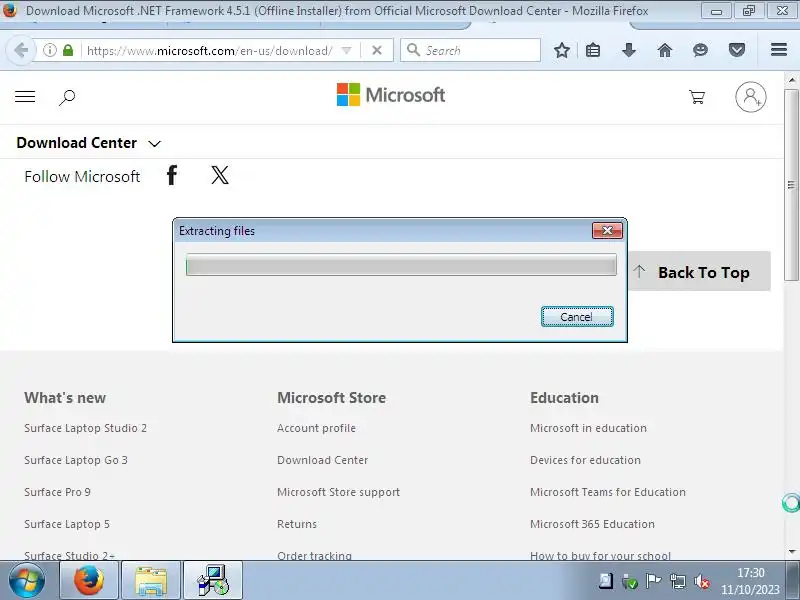Viewport: 800px width, 600px height.
Task: Open Microsoft 365 Education link
Action: (x=592, y=524)
